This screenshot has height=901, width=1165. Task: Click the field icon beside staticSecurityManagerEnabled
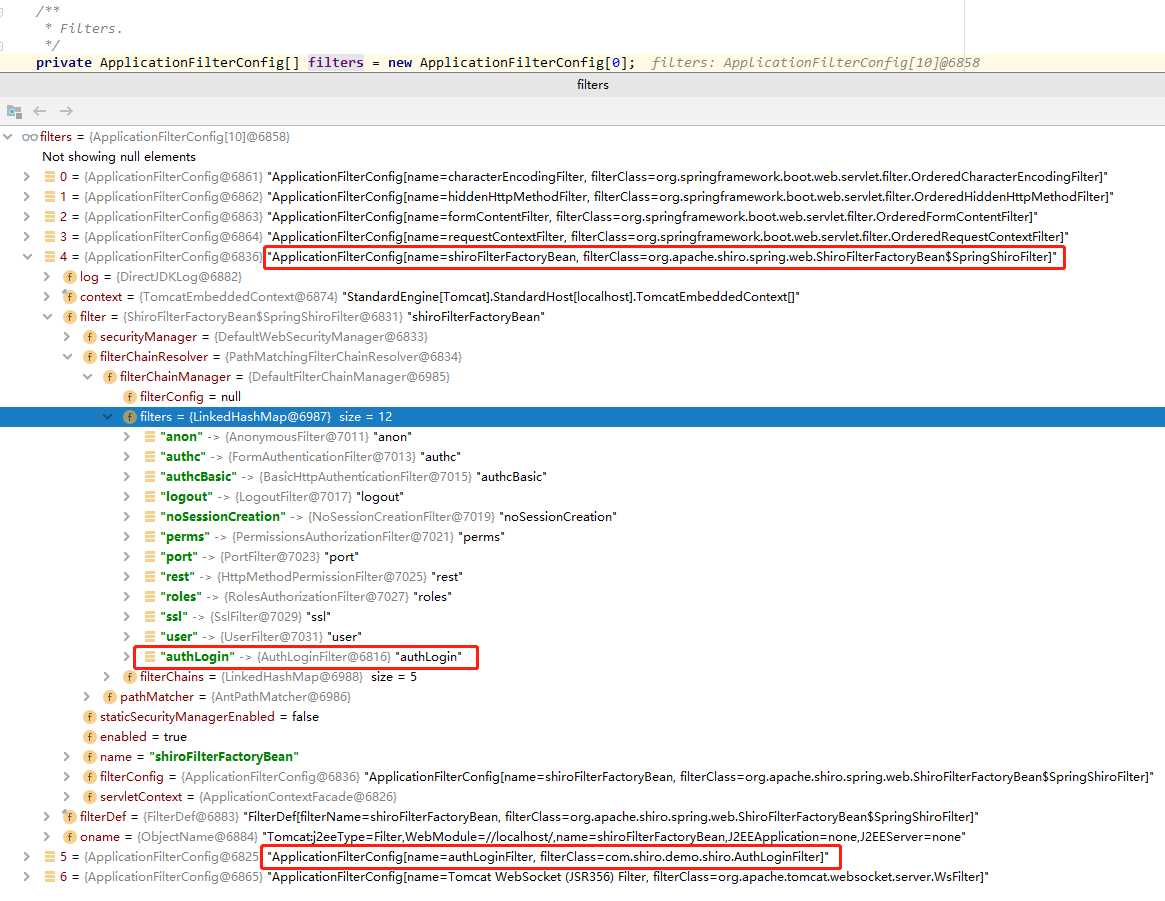point(89,717)
